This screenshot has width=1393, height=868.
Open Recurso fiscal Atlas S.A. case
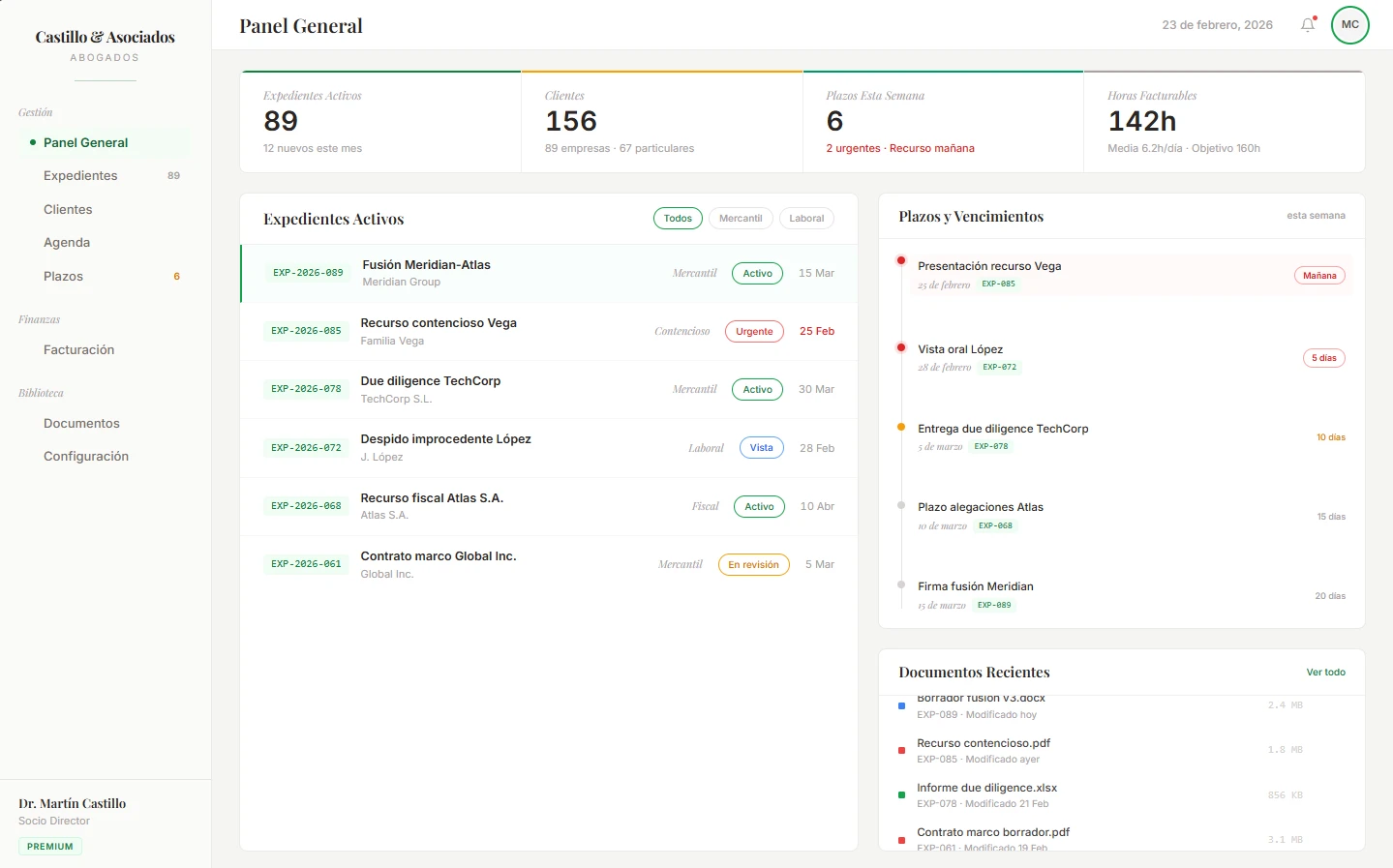pos(549,506)
